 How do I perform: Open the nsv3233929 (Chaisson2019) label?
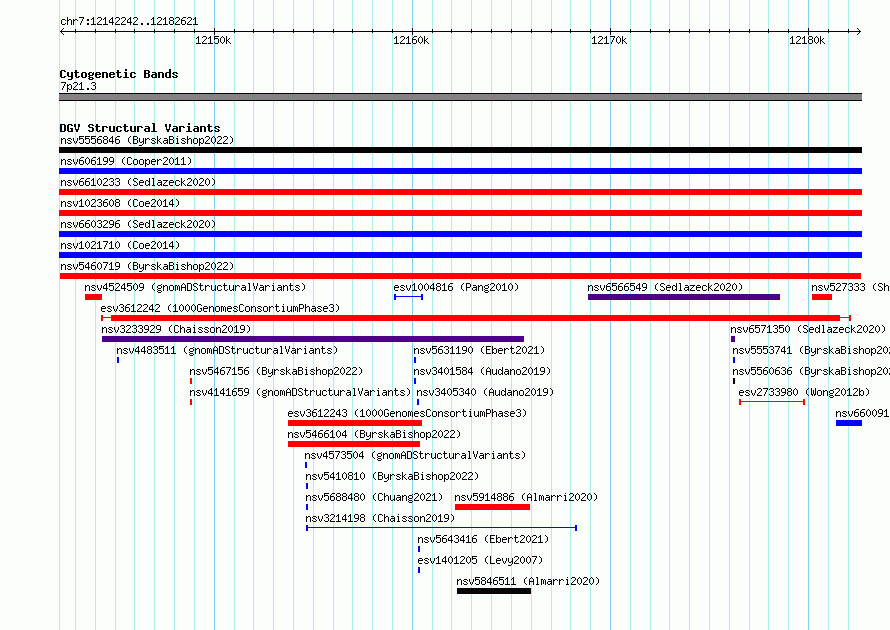pyautogui.click(x=176, y=329)
